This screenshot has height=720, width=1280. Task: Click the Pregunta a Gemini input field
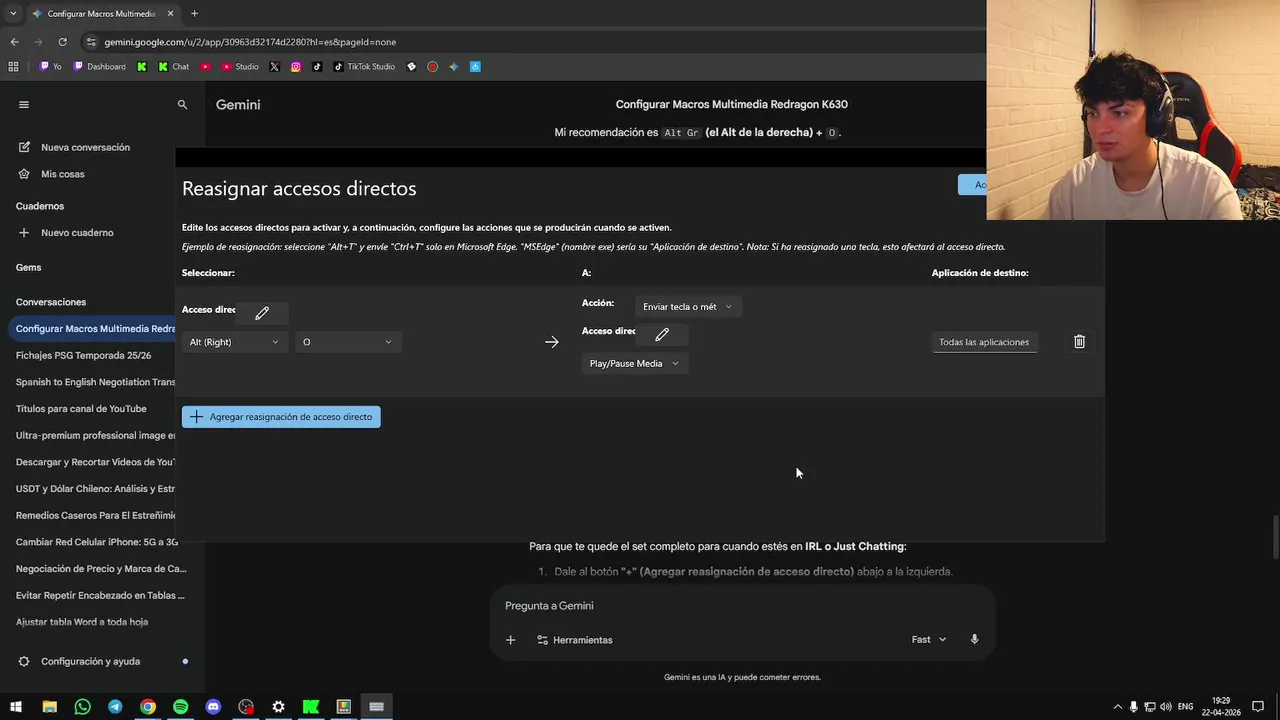[x=742, y=606]
